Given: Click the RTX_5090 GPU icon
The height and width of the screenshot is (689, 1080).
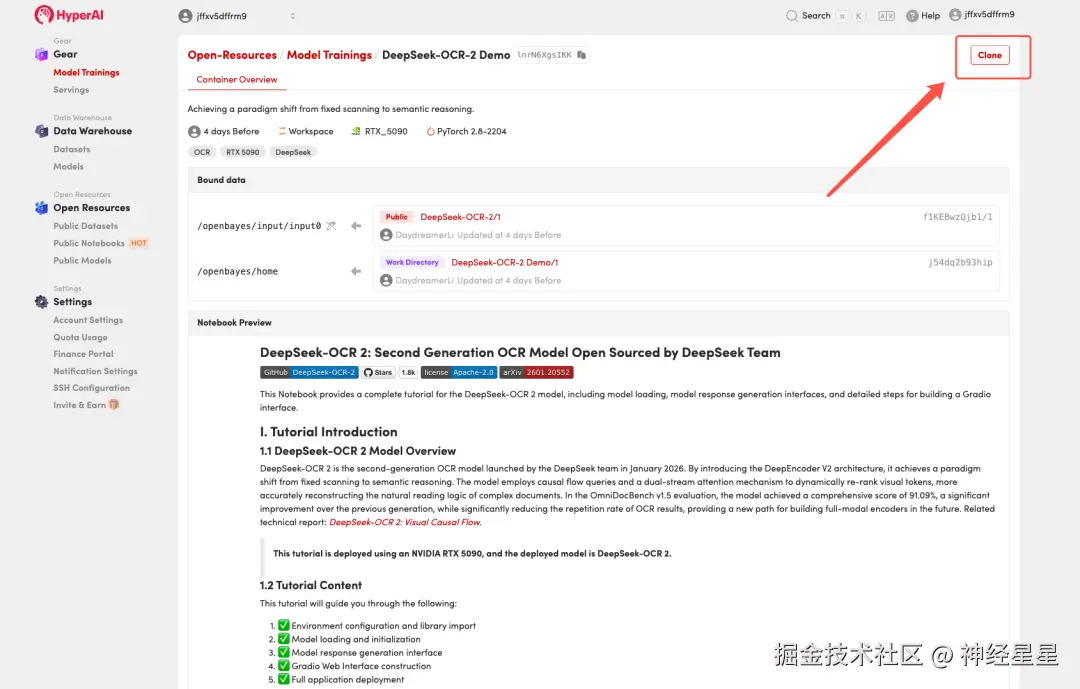Looking at the screenshot, I should (x=356, y=131).
